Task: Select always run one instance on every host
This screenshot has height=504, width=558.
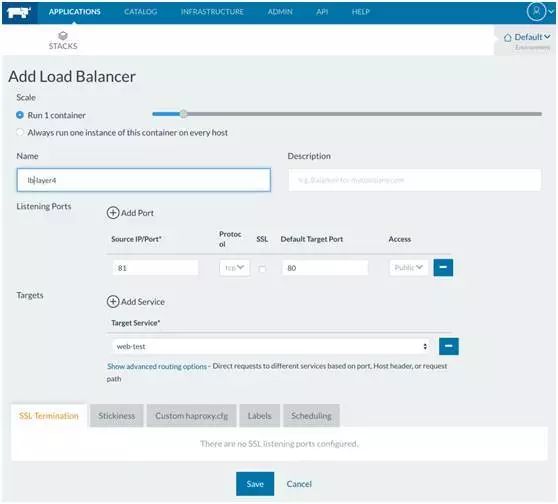Action: [20, 132]
